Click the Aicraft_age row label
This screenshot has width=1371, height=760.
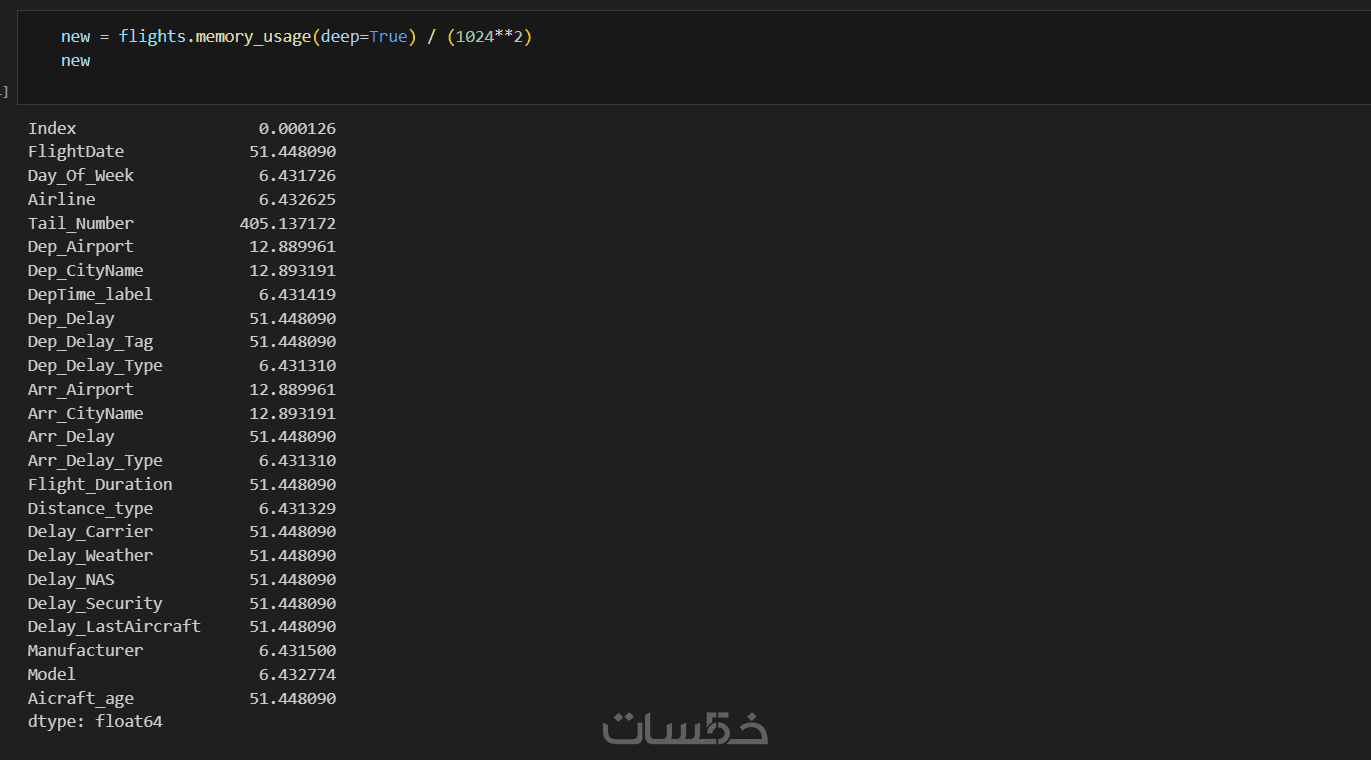click(80, 698)
